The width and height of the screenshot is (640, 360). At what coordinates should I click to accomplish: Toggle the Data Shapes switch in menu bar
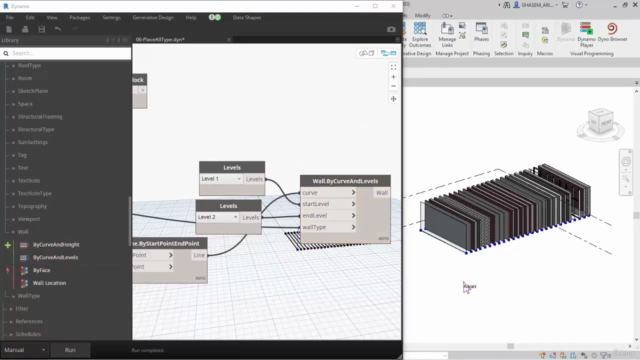(x=215, y=17)
